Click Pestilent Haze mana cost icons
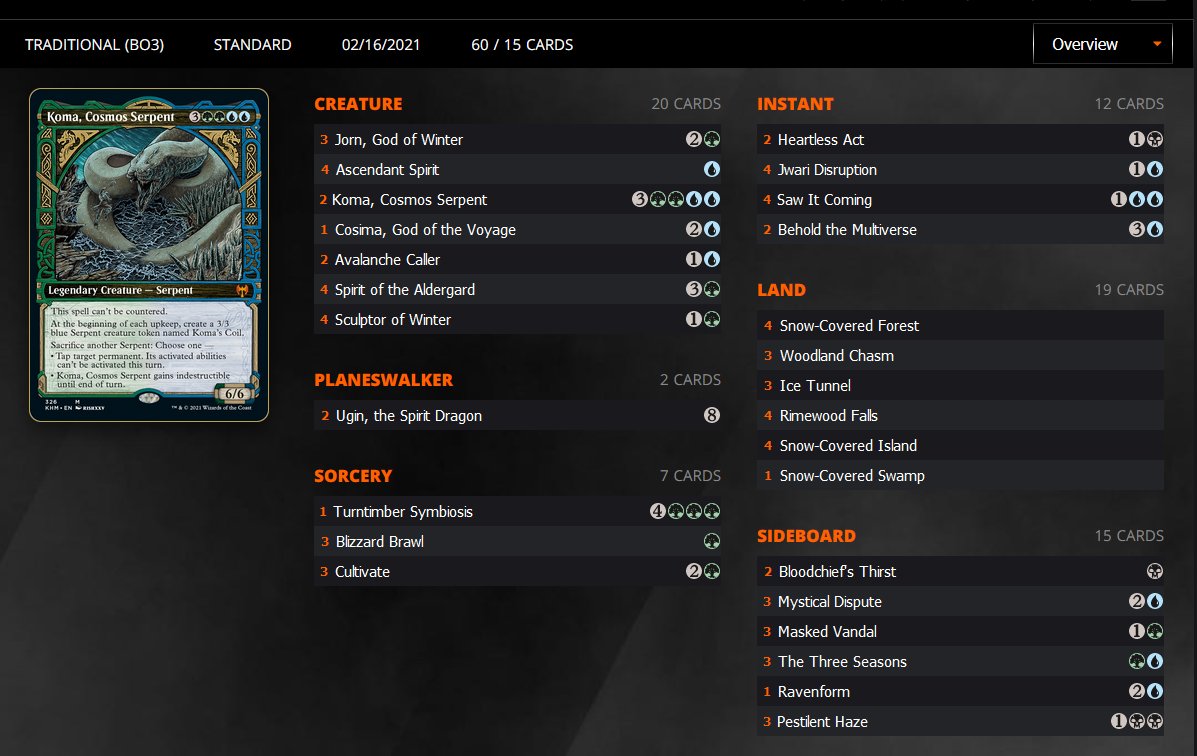This screenshot has width=1197, height=756. click(1137, 721)
